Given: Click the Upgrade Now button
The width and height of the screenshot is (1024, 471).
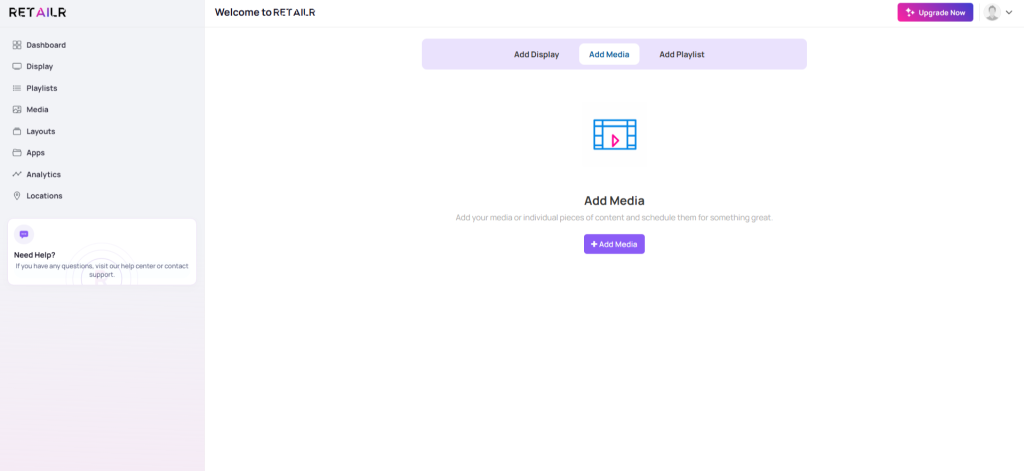Looking at the screenshot, I should tap(935, 13).
